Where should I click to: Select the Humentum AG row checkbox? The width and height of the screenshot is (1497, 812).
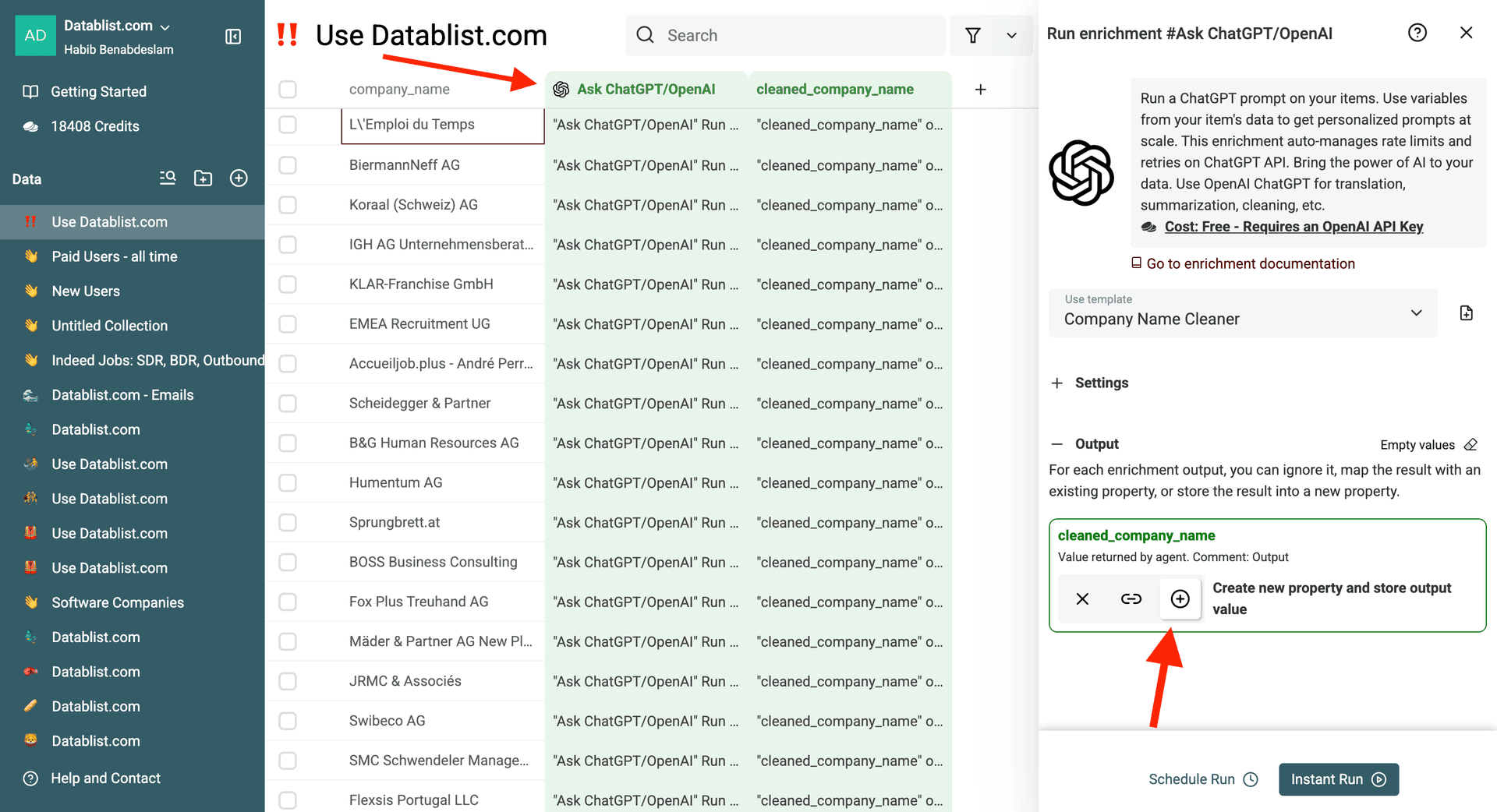[x=288, y=483]
